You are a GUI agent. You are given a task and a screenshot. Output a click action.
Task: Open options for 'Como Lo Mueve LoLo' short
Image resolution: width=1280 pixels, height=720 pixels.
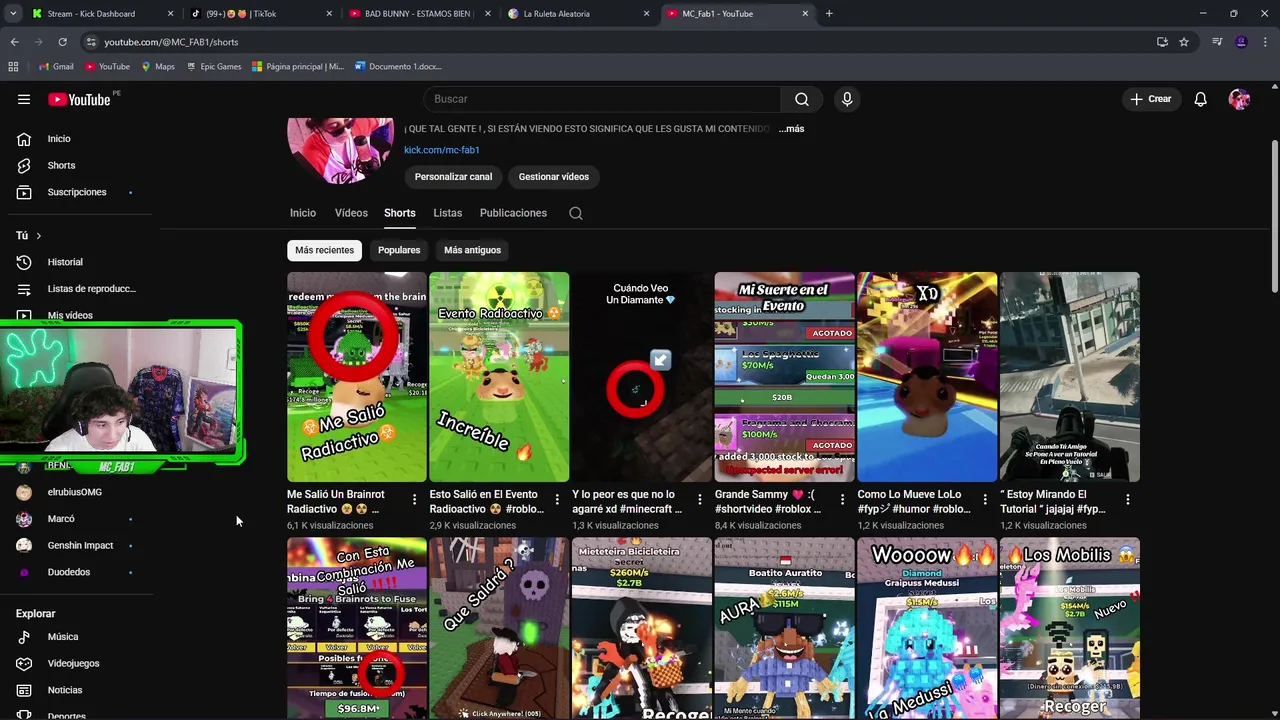coord(985,499)
